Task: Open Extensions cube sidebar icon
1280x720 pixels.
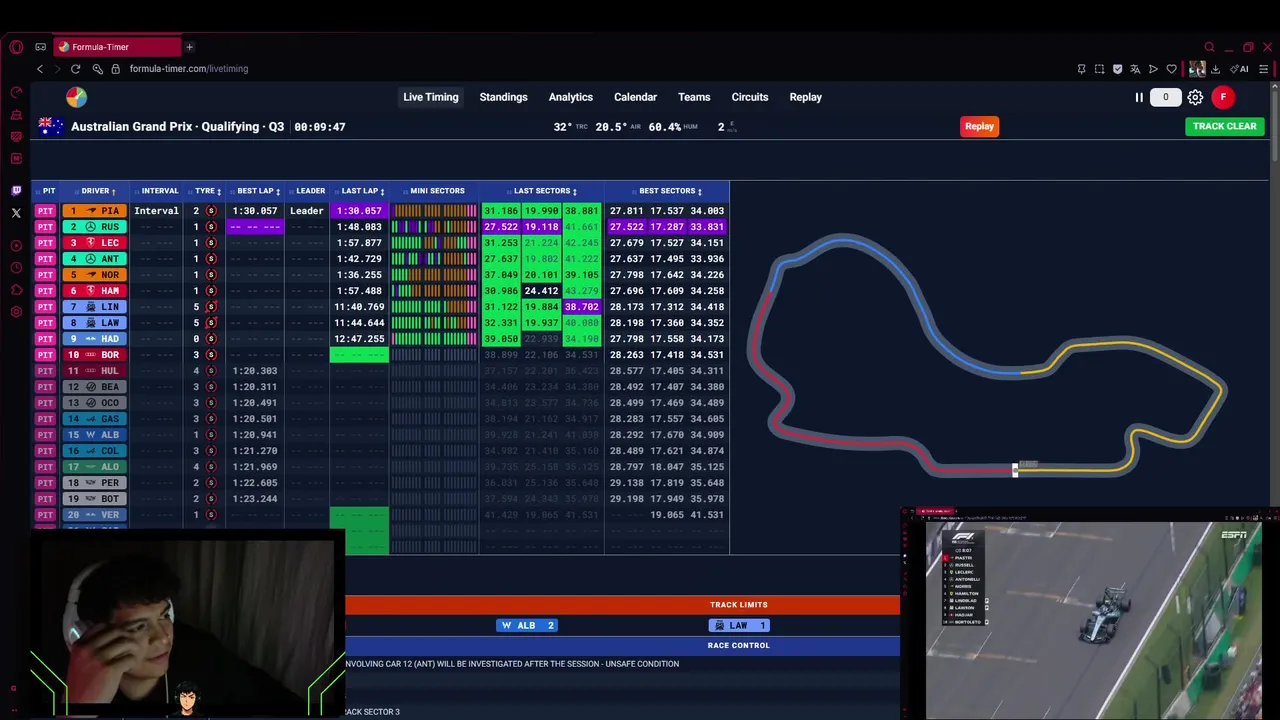Action: point(16,290)
